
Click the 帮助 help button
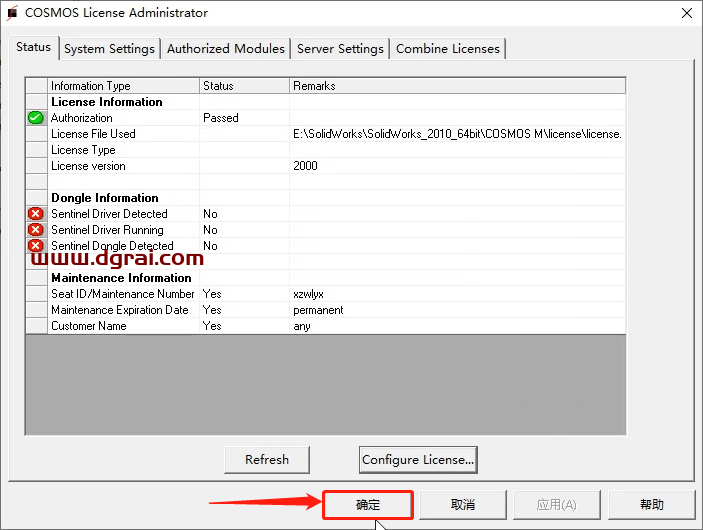point(651,505)
